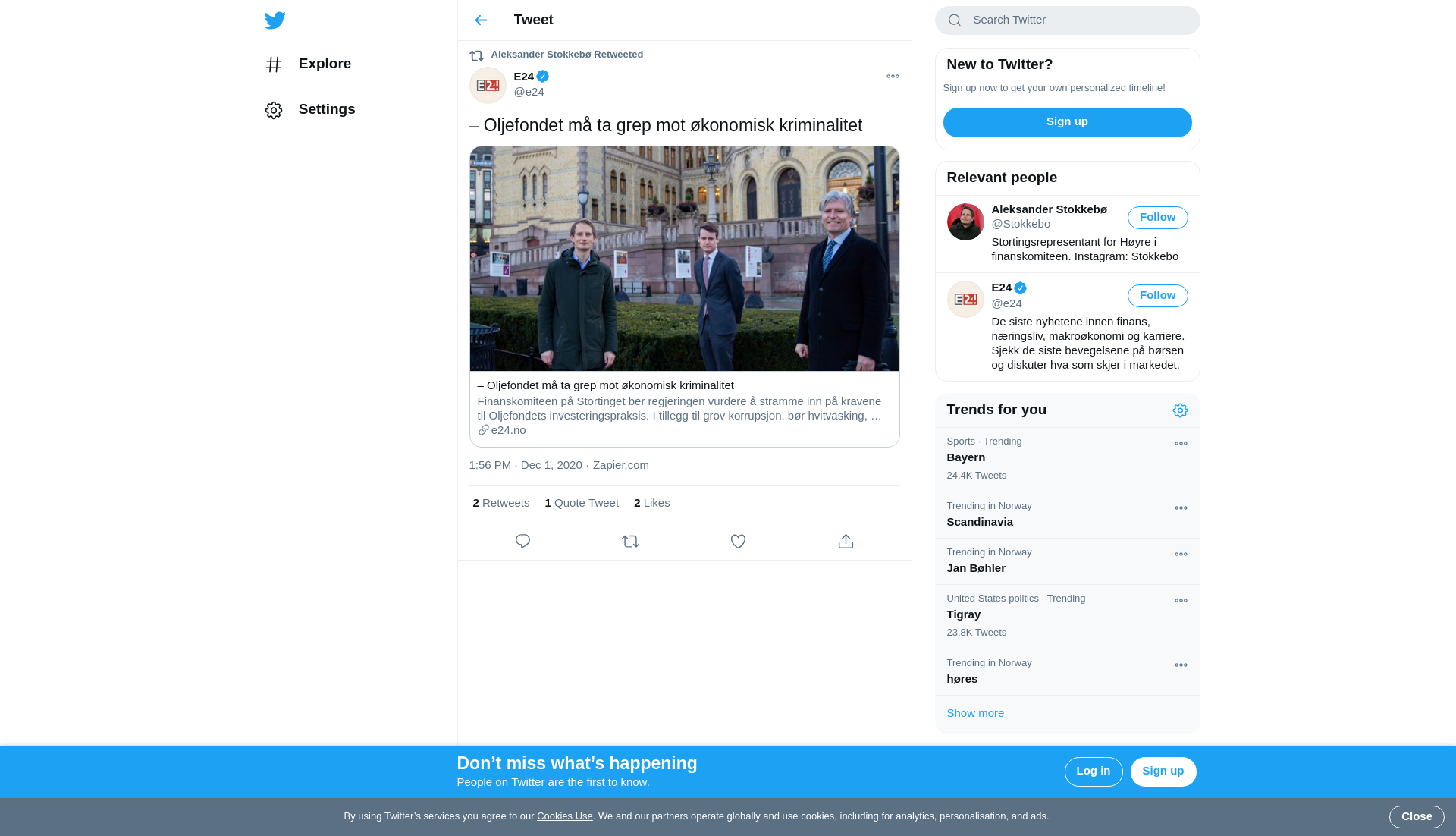
Task: Click Log in on the bottom banner
Action: [x=1093, y=772]
